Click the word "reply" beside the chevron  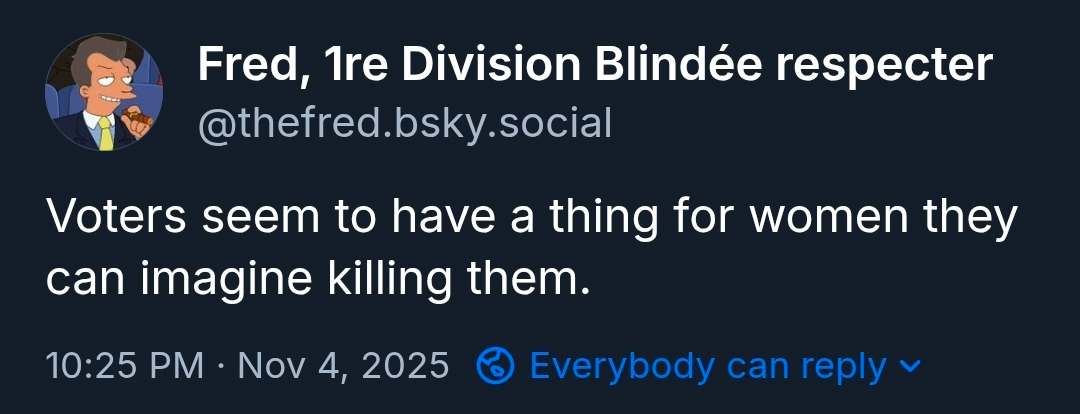841,366
